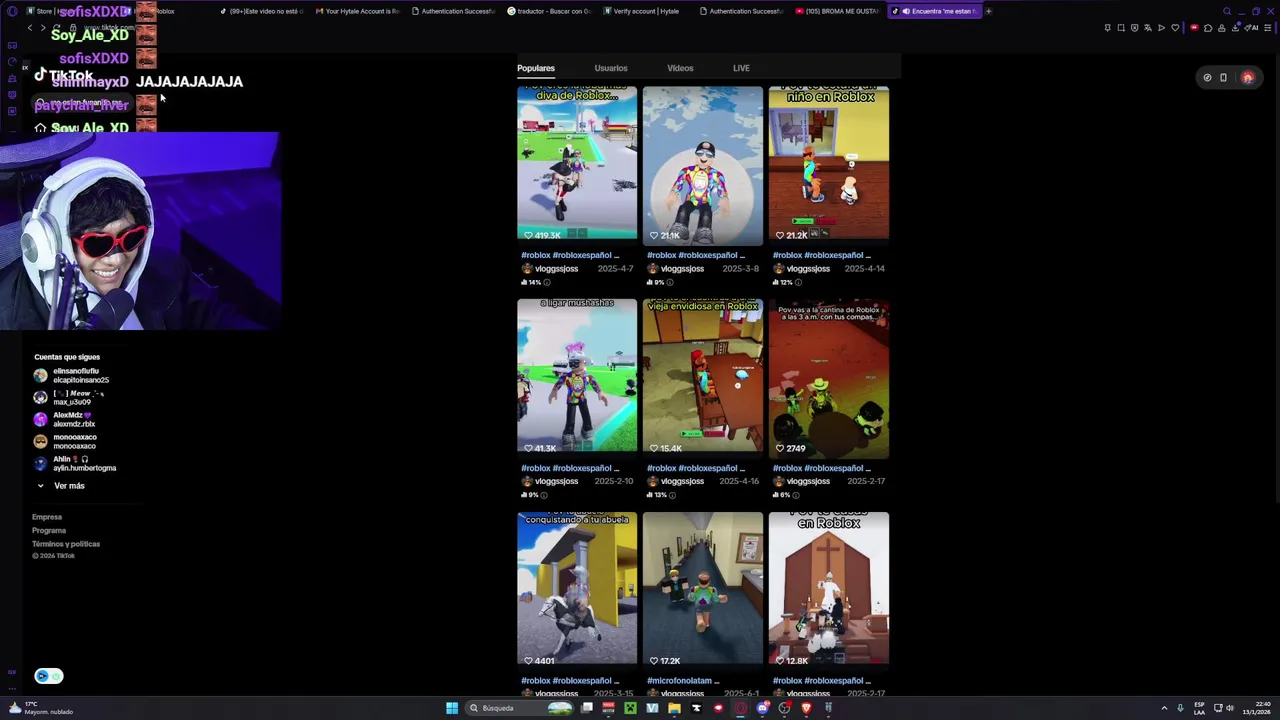The image size is (1280, 720).
Task: Click the Windows Start button
Action: tap(452, 708)
